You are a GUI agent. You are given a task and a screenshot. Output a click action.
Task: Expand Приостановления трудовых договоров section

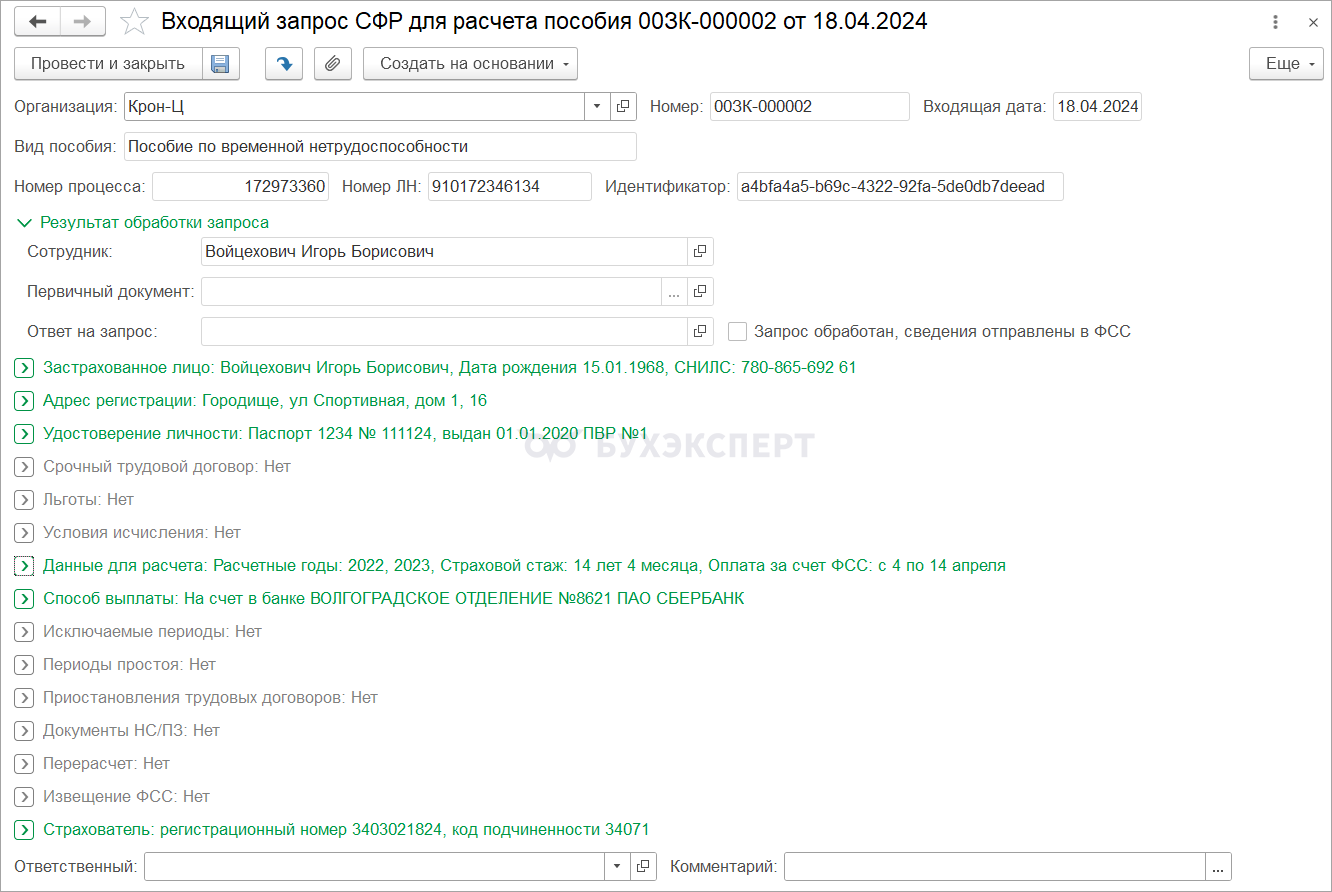tap(25, 698)
